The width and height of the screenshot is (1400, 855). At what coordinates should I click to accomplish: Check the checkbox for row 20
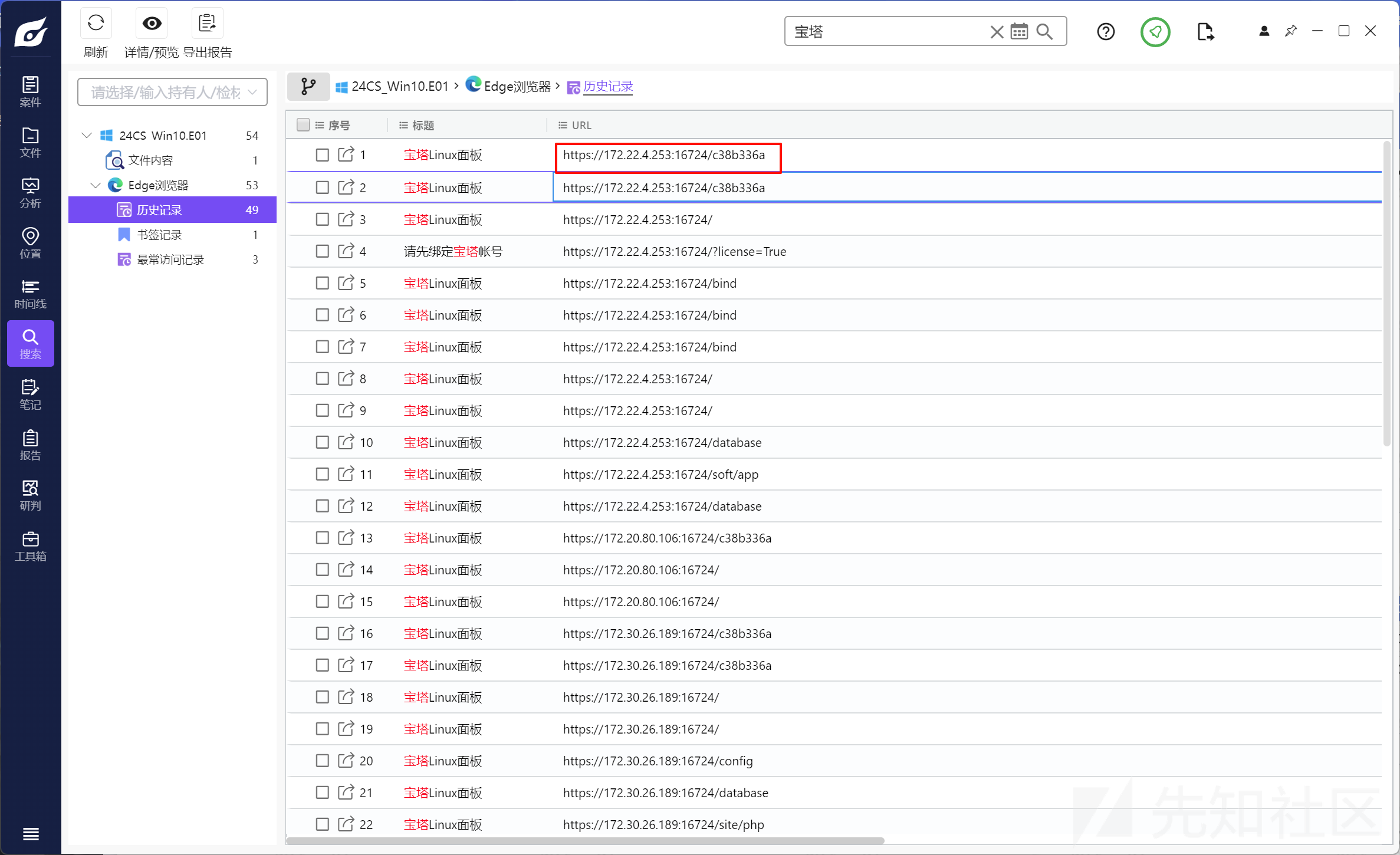322,761
